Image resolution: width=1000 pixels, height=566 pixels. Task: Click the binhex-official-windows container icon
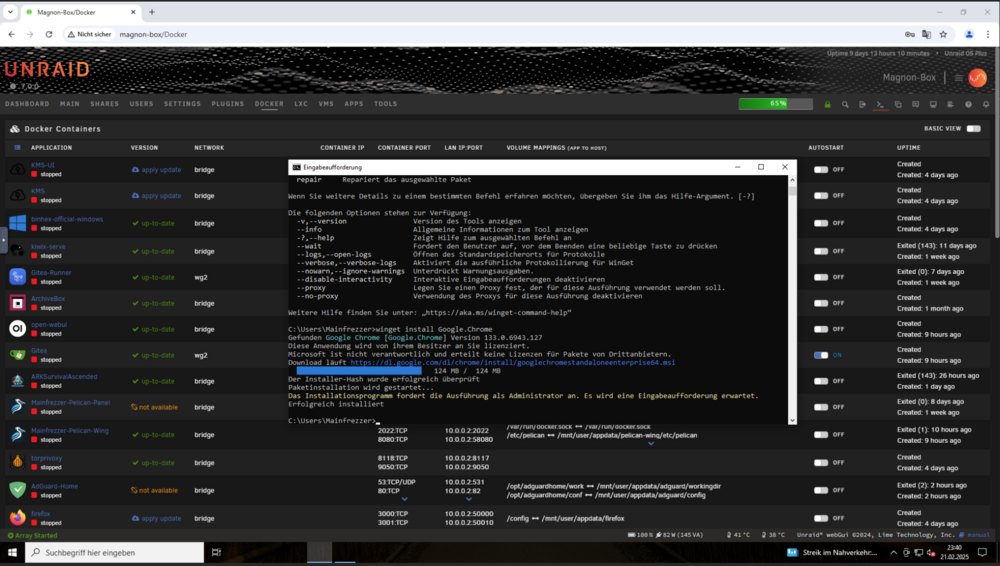pos(17,223)
